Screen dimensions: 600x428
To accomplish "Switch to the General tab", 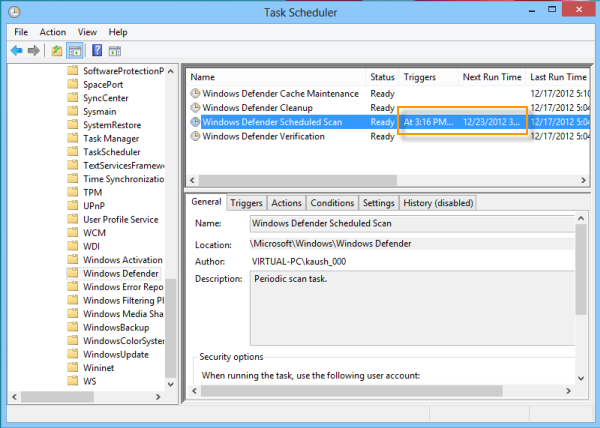I will (206, 202).
